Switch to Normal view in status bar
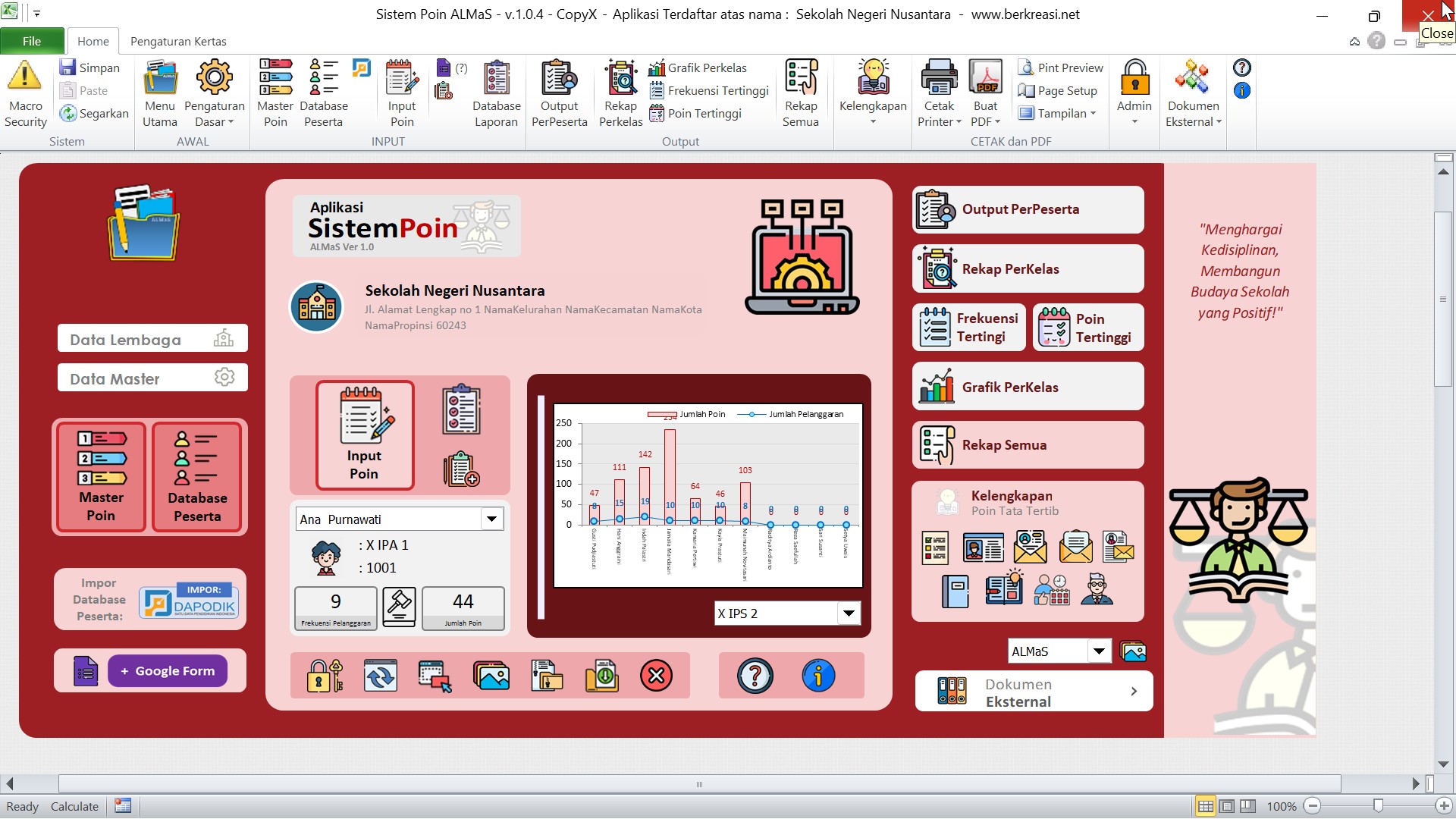Screen dimensions: 1456x819 coord(1205,806)
